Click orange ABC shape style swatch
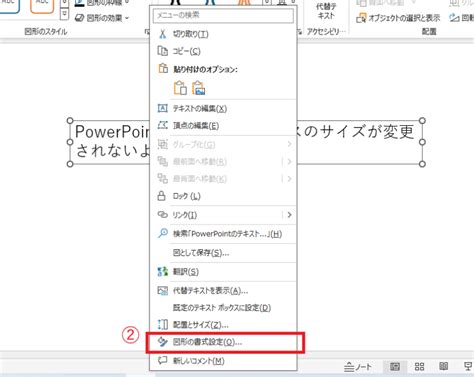This screenshot has height=377, width=474. tap(42, 6)
